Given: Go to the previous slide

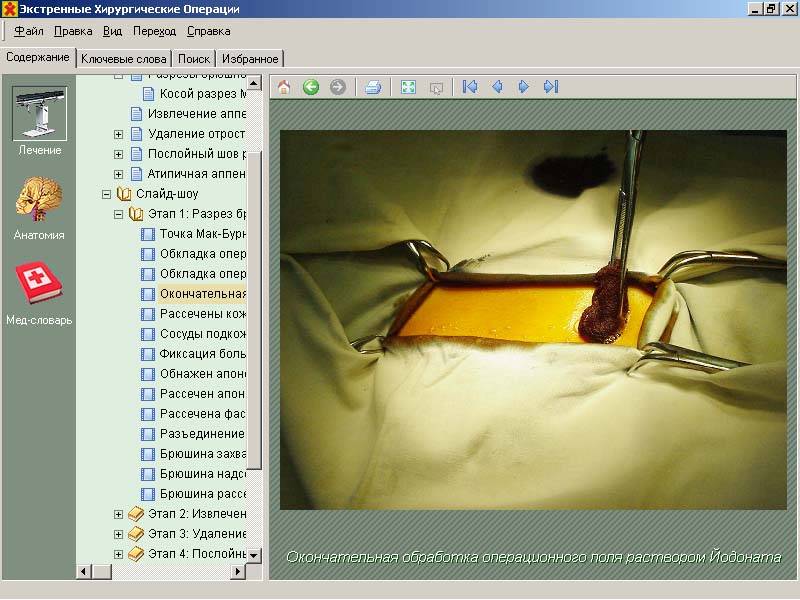Looking at the screenshot, I should (497, 87).
